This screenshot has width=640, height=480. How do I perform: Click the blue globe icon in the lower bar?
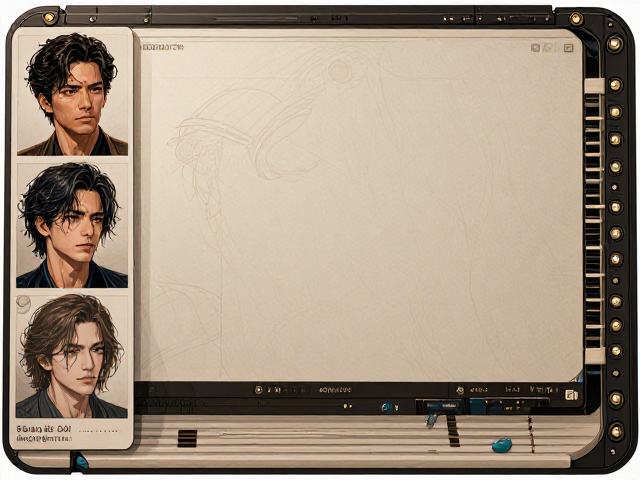386,407
